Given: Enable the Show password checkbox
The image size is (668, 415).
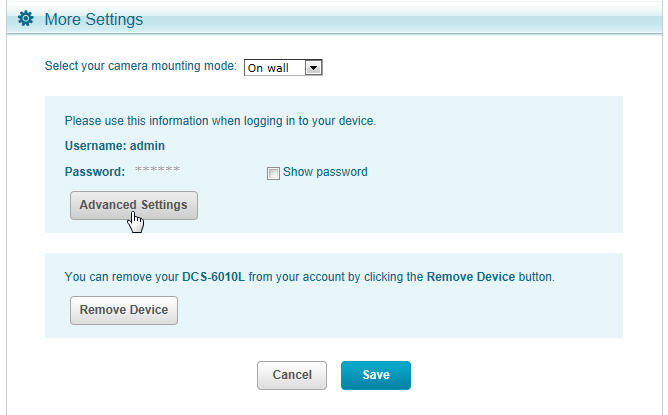Looking at the screenshot, I should click(273, 172).
